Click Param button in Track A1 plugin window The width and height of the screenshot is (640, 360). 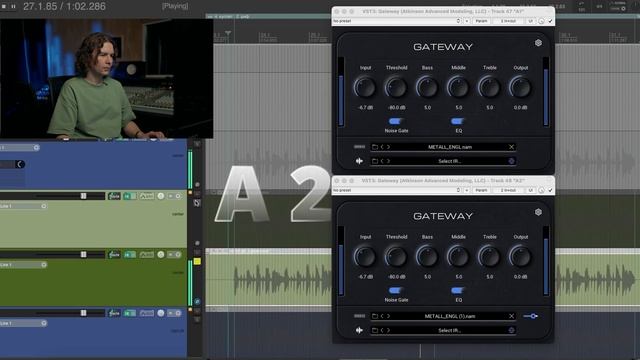click(x=481, y=21)
